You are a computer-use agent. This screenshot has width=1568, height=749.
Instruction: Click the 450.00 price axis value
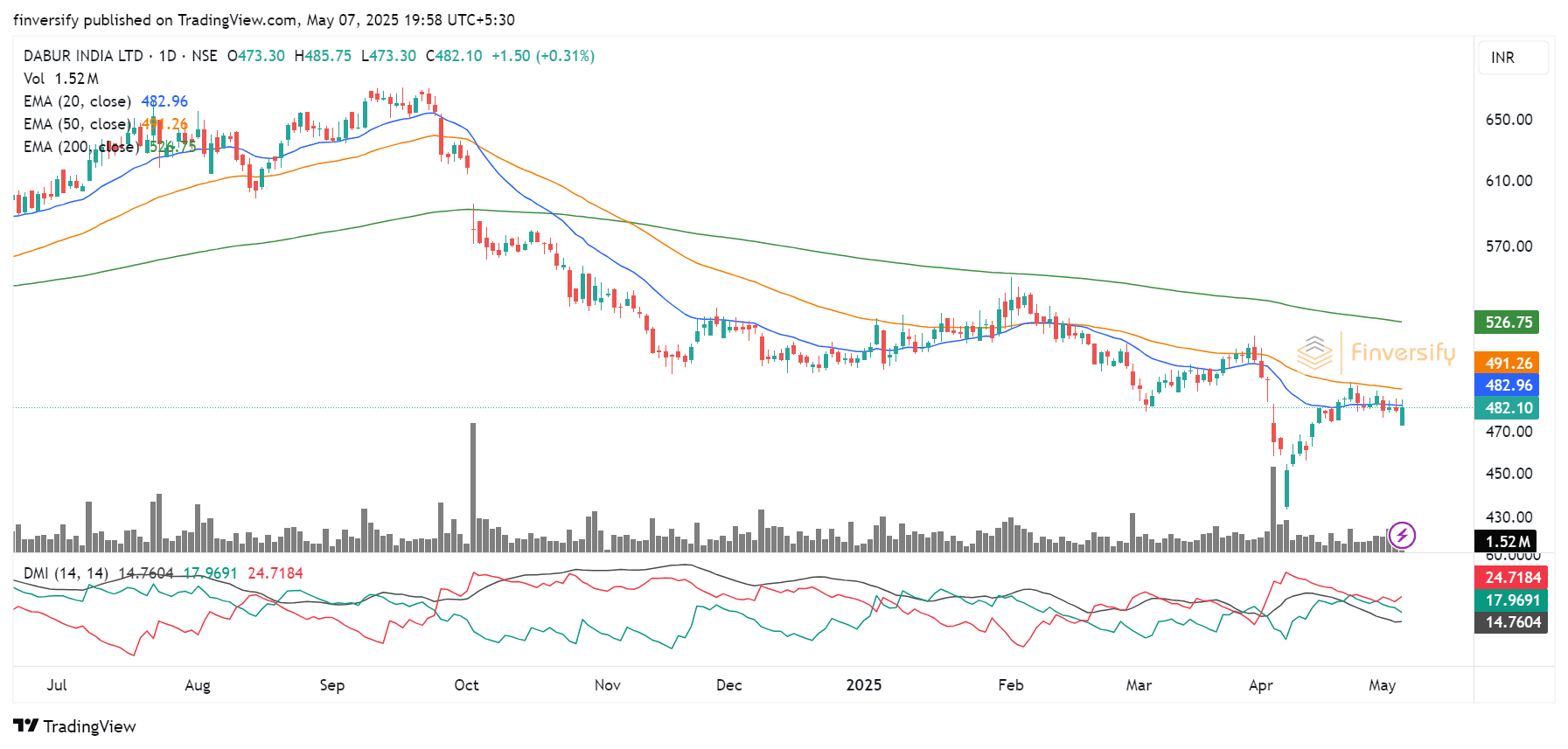coord(1509,474)
